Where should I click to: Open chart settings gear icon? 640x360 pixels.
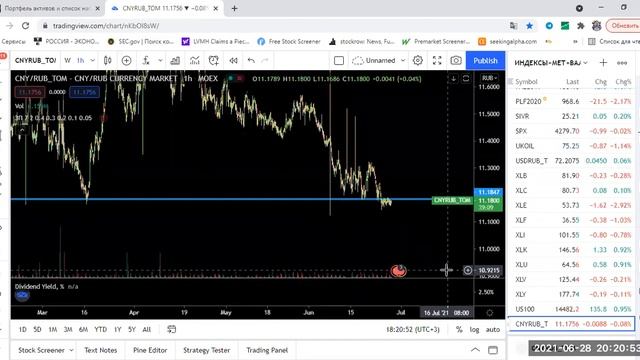(x=418, y=60)
